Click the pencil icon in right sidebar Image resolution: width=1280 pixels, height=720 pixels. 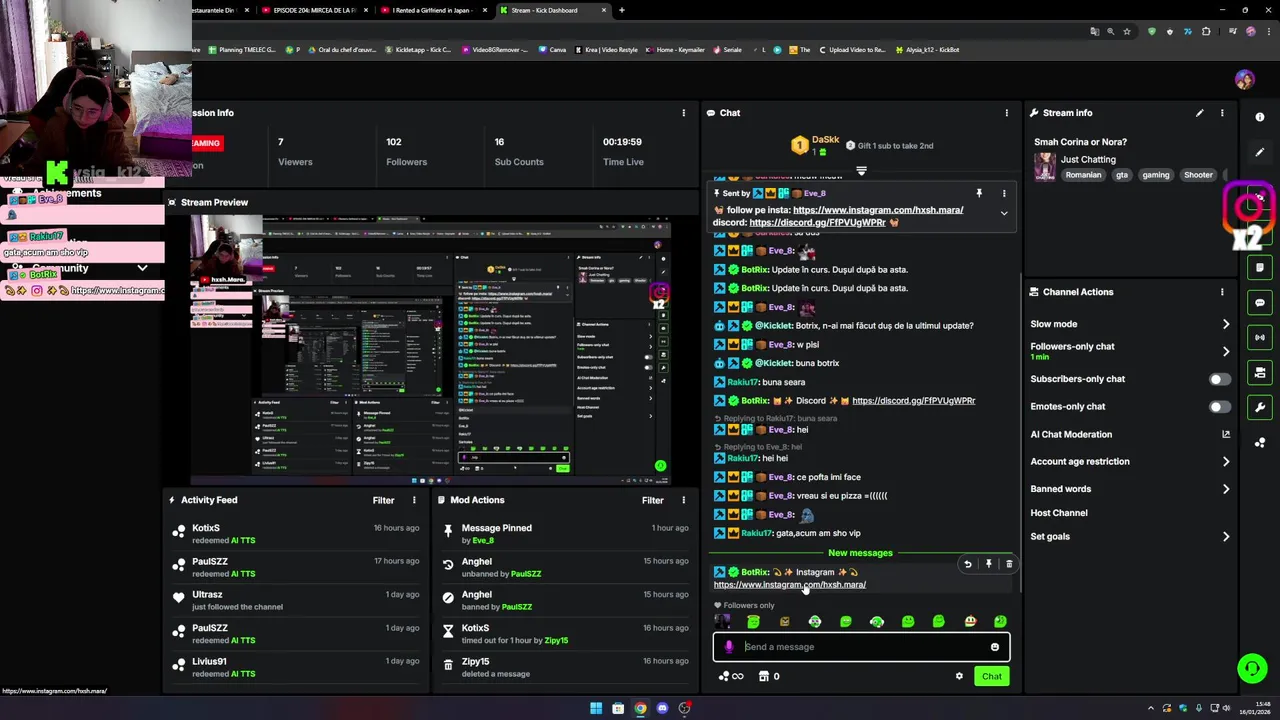[1260, 152]
